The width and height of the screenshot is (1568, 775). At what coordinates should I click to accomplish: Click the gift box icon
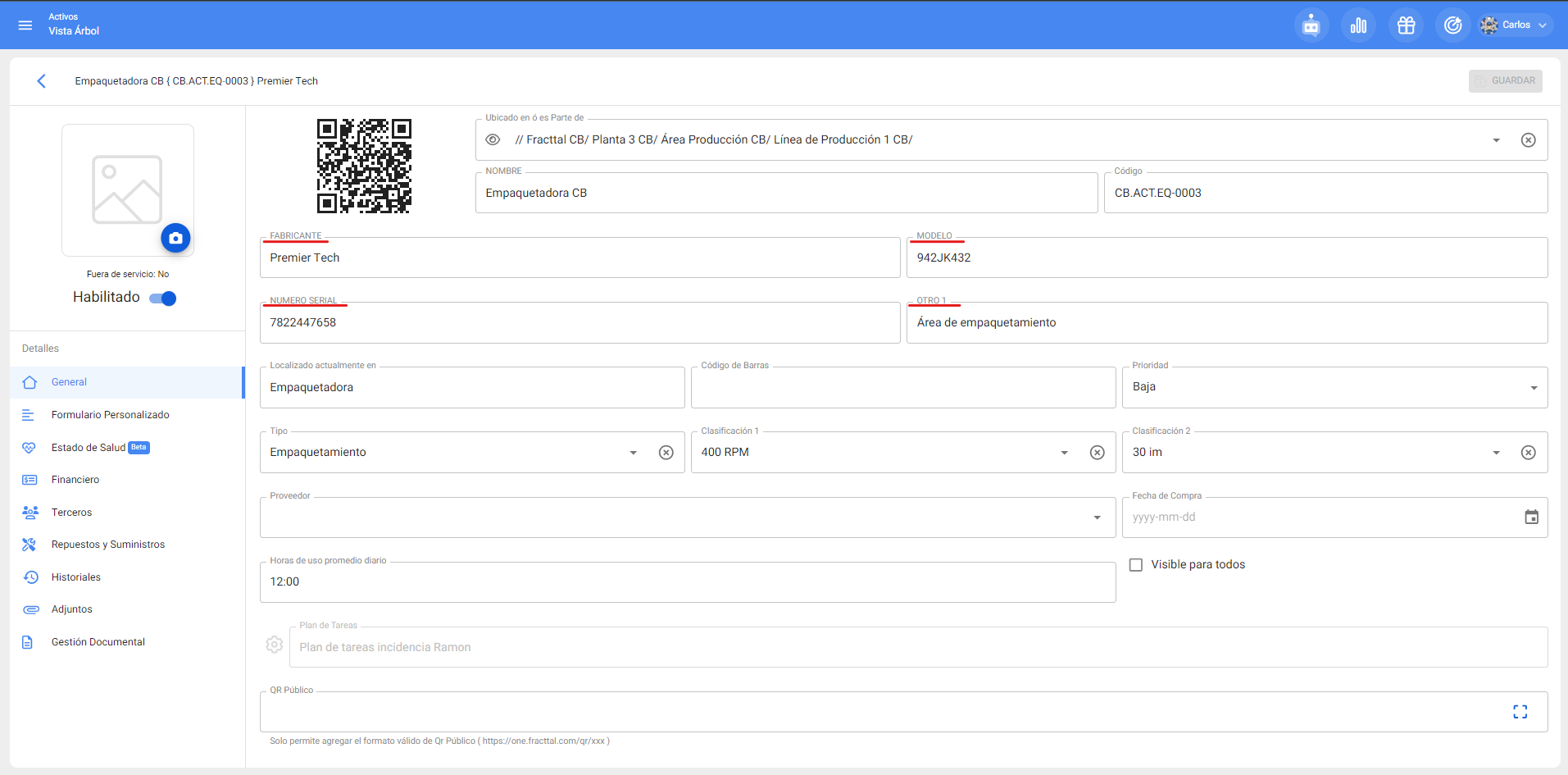[x=1406, y=25]
